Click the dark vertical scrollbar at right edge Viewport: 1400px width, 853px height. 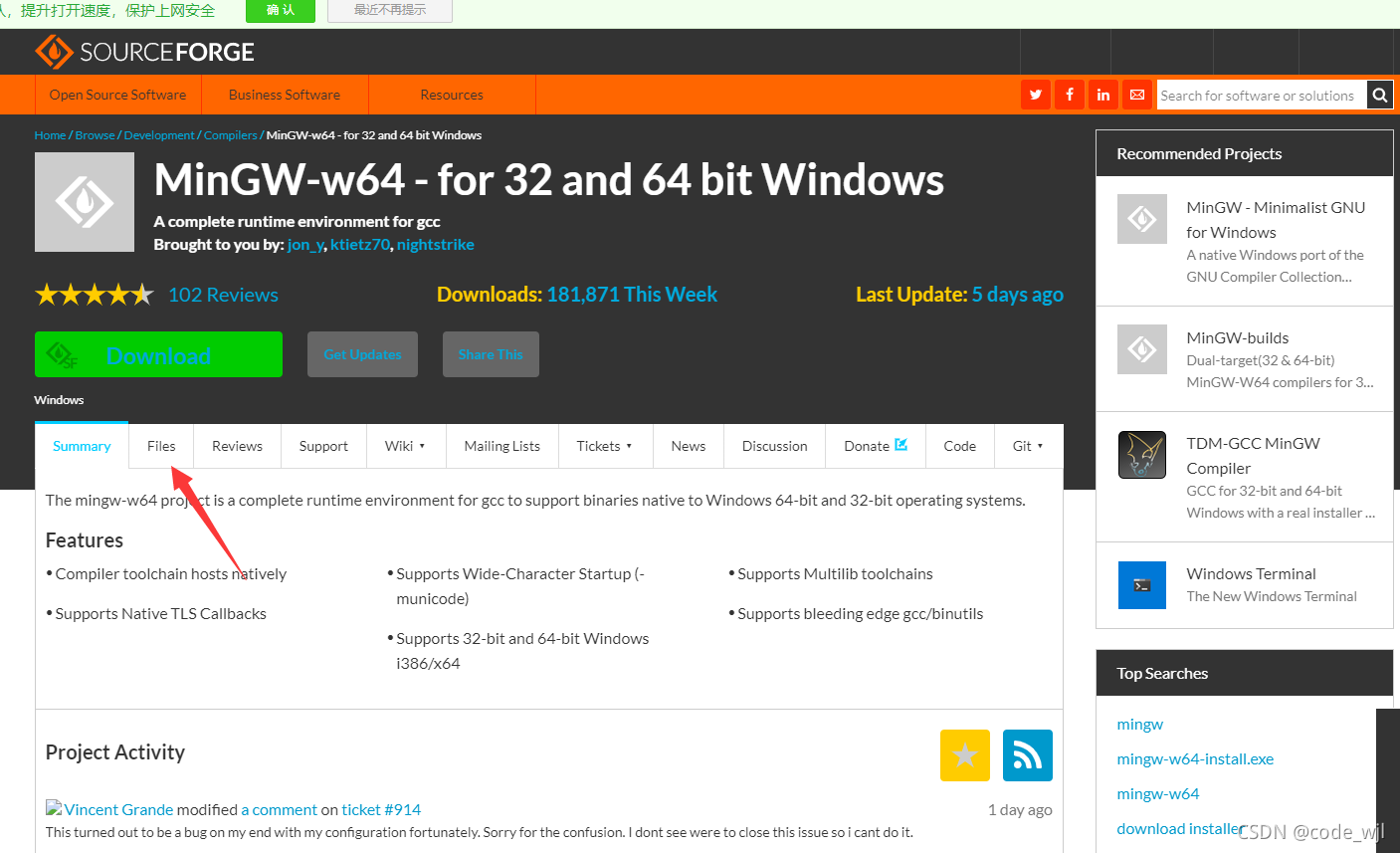click(x=1388, y=780)
